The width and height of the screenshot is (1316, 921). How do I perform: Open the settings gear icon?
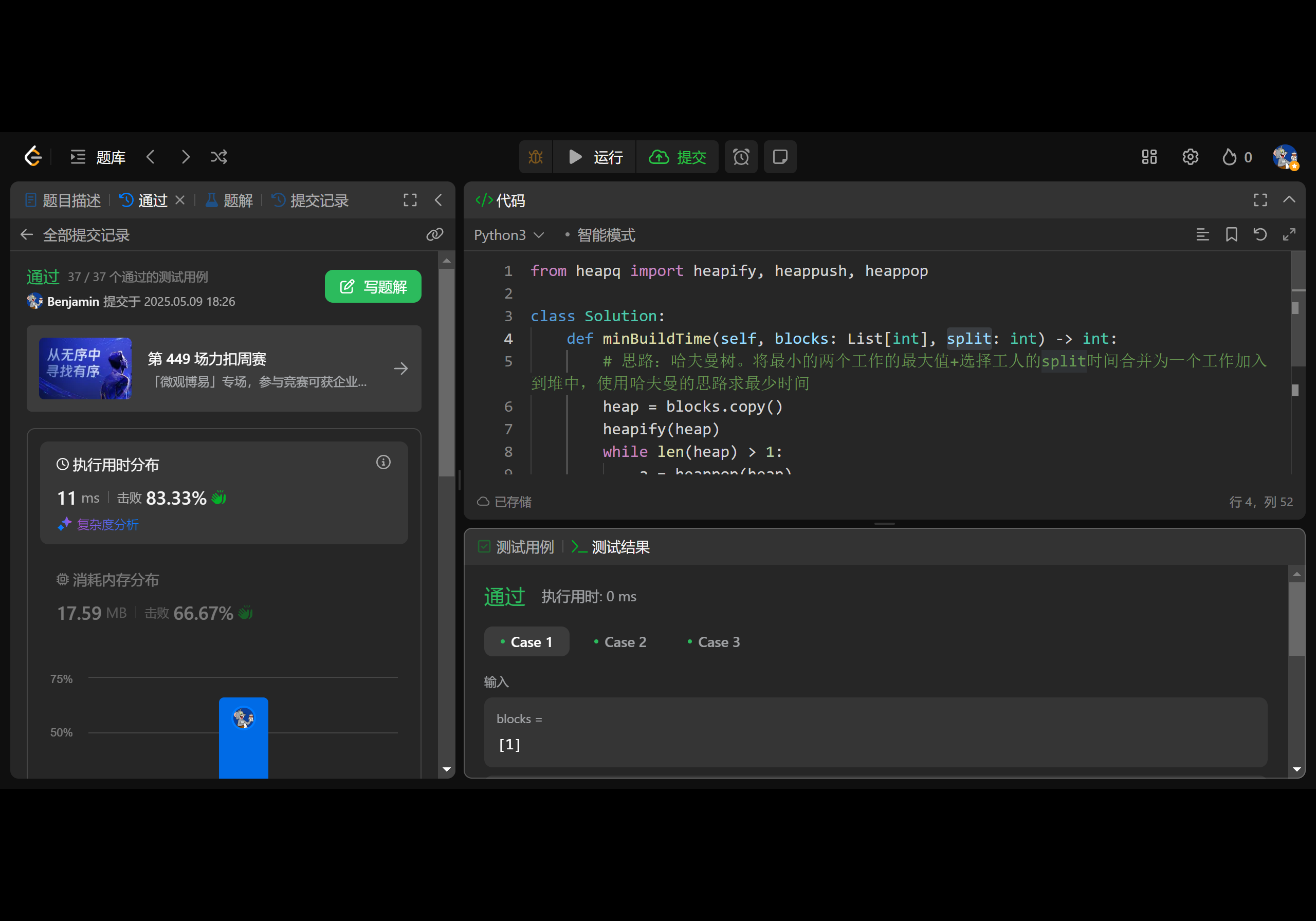(1190, 157)
